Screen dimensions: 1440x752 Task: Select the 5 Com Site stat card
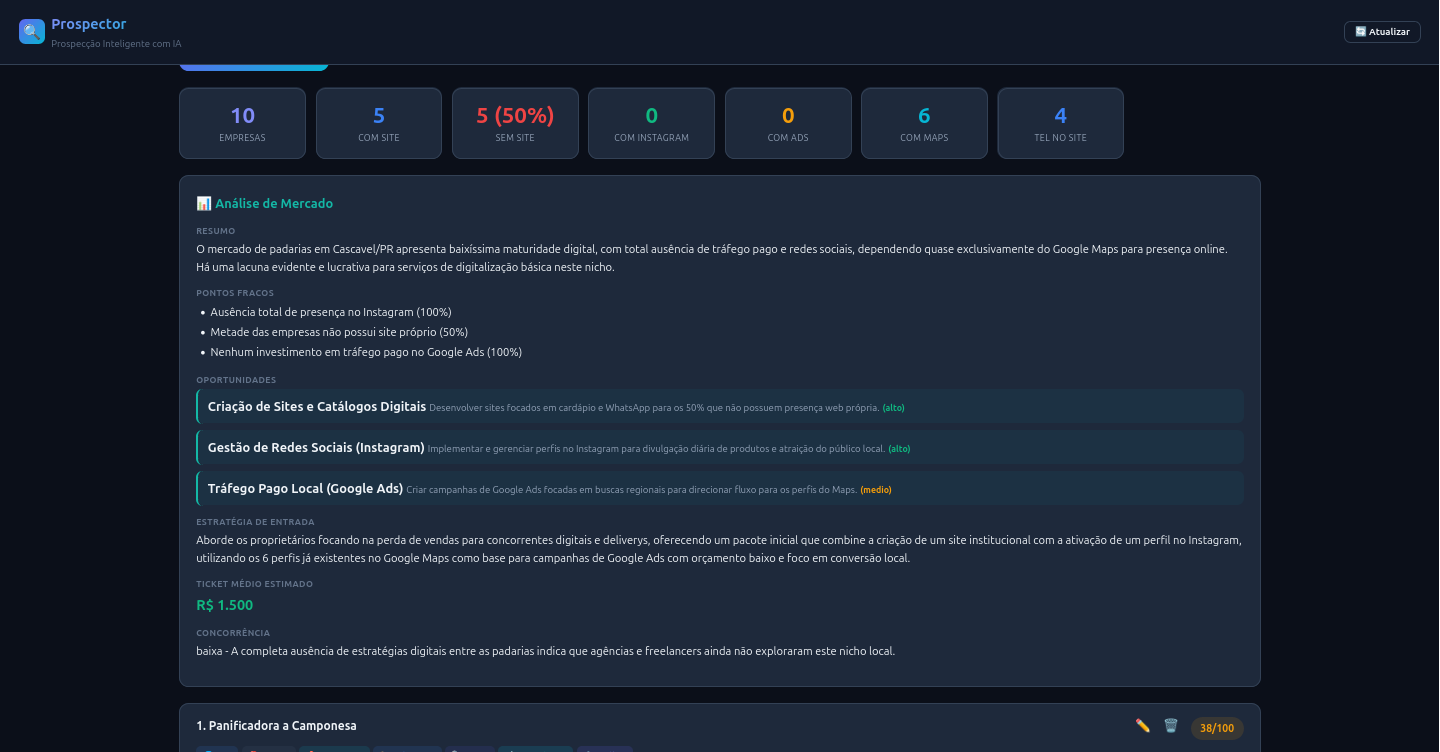[379, 123]
